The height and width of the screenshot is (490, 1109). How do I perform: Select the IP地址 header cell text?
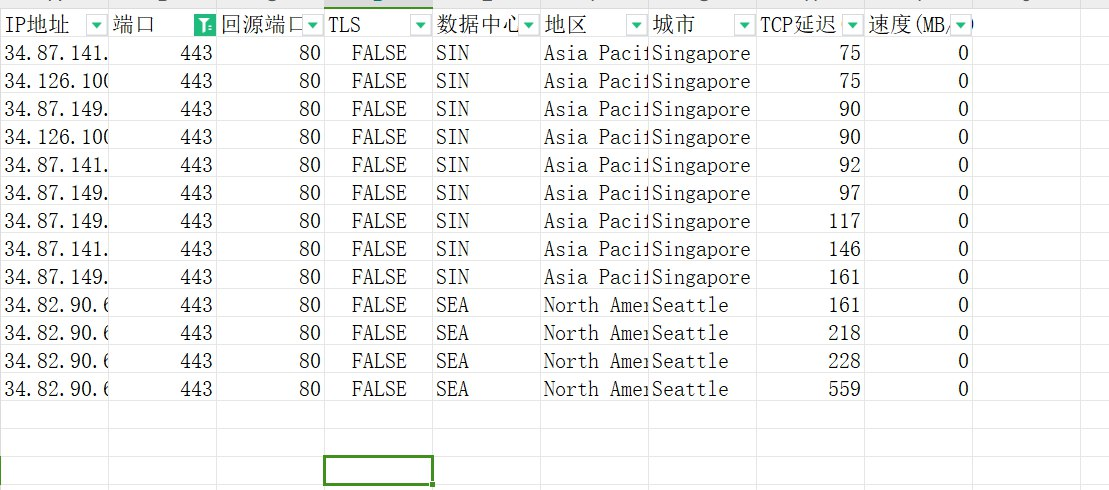40,25
